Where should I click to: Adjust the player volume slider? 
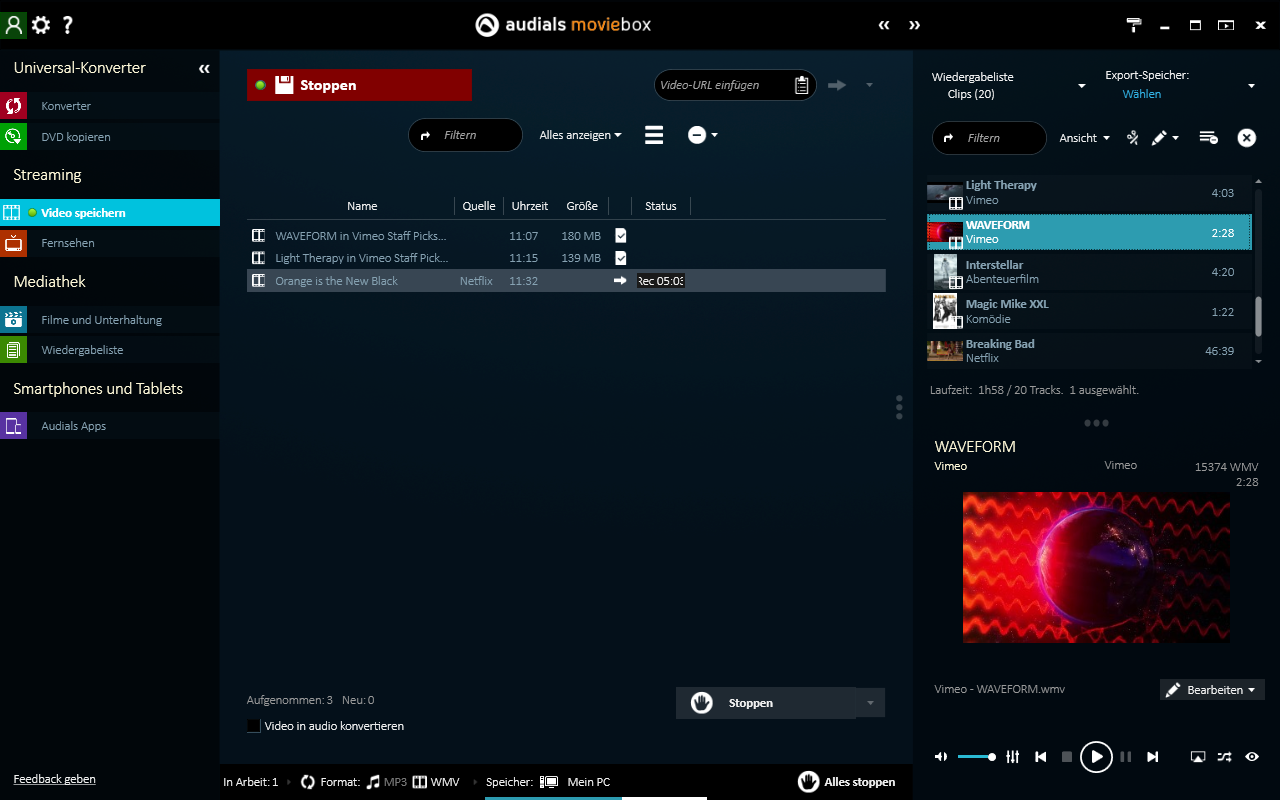tap(976, 757)
